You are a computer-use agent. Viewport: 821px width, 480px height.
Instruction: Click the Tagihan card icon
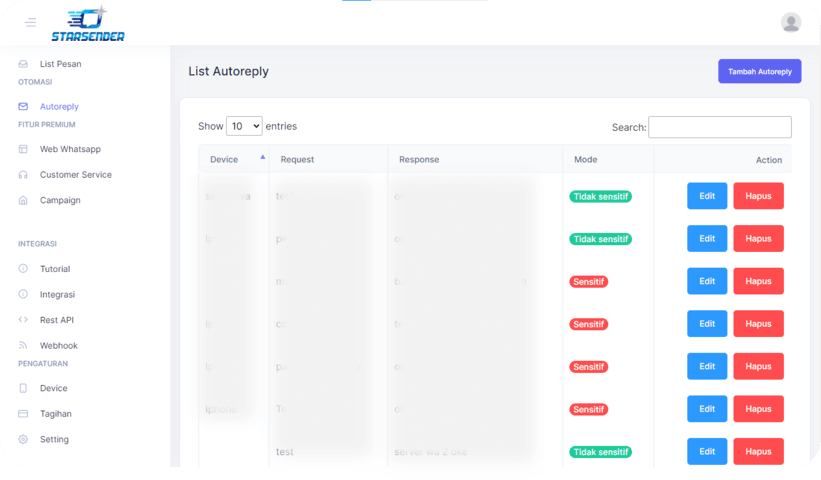(23, 414)
